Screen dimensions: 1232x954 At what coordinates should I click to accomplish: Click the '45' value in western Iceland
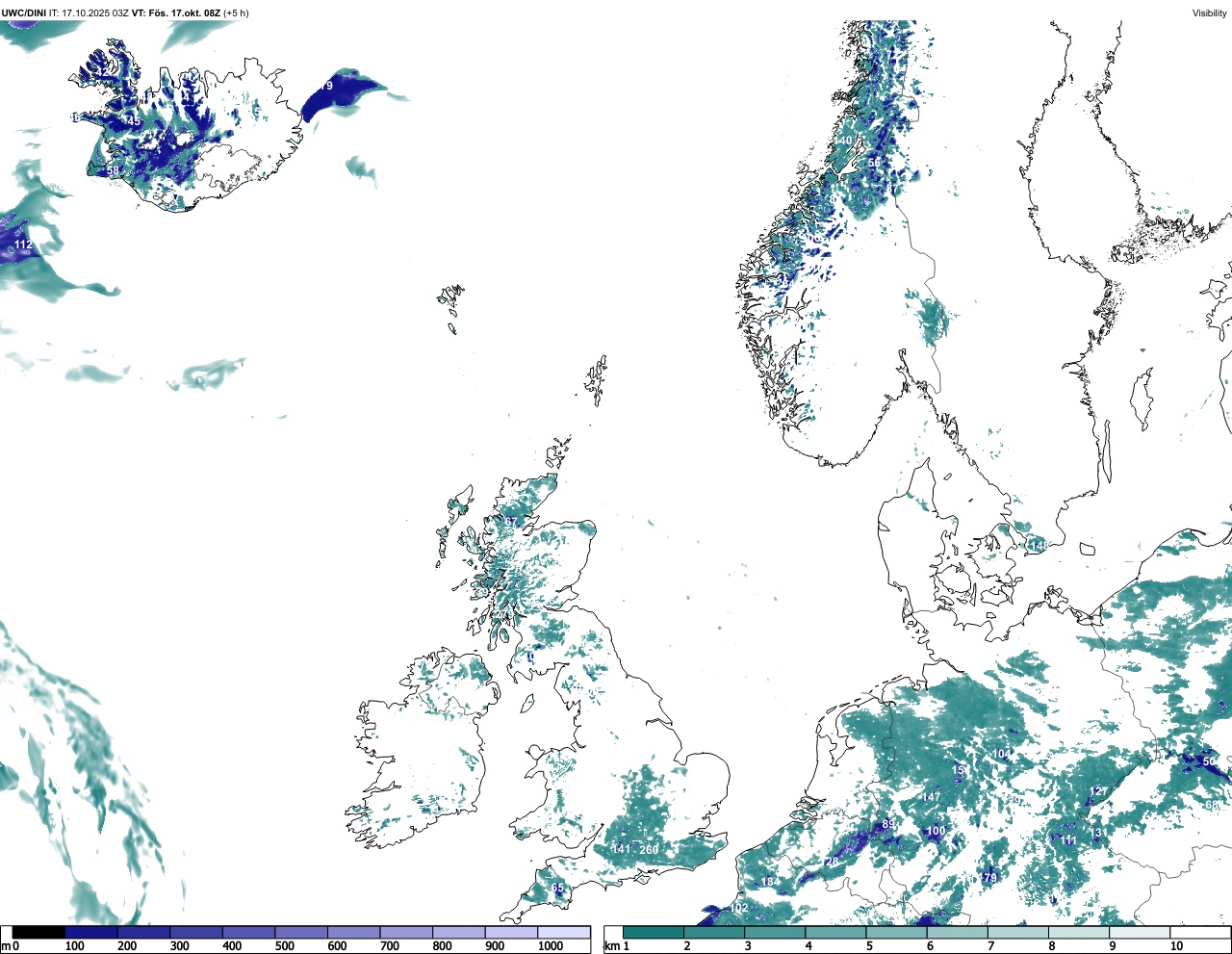tap(135, 121)
